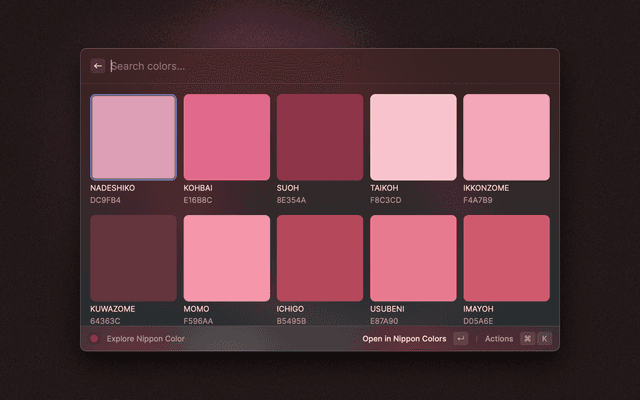
Task: Click the TAIKOH hex code F8C3CD
Action: (385, 200)
